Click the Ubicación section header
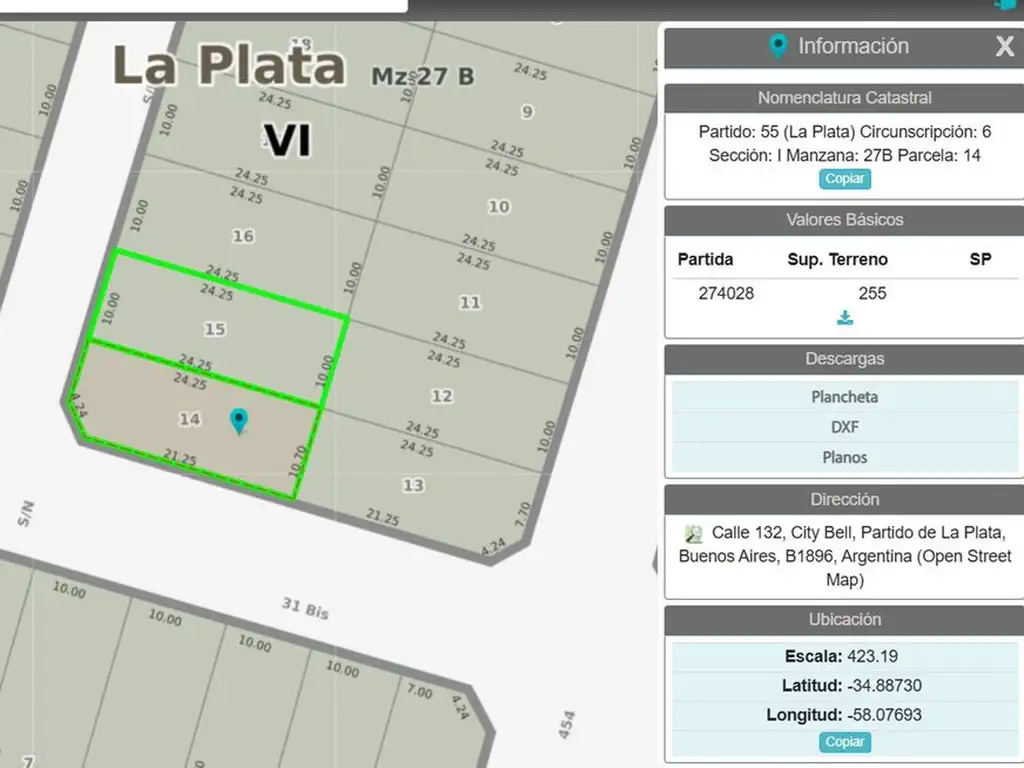 (845, 619)
